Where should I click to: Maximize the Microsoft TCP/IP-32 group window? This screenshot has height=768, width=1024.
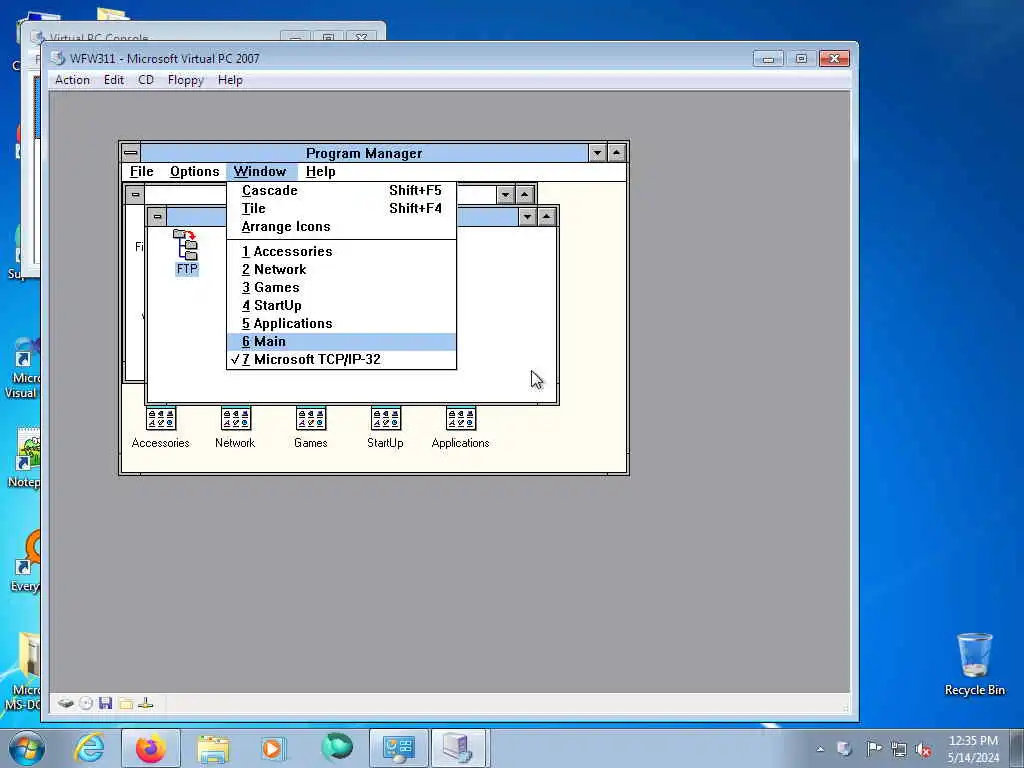coord(547,217)
